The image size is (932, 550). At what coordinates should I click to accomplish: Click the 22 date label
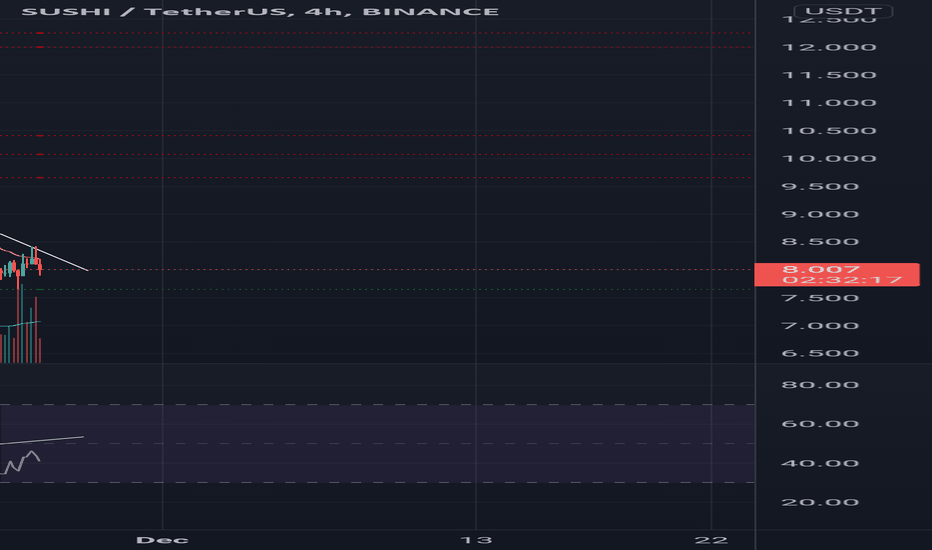click(x=711, y=540)
